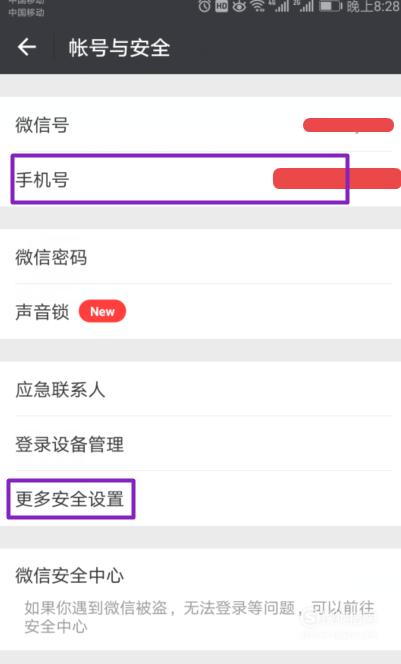Screen dimensions: 401x664
Task: Tap the HD status icon
Action: [x=221, y=6]
